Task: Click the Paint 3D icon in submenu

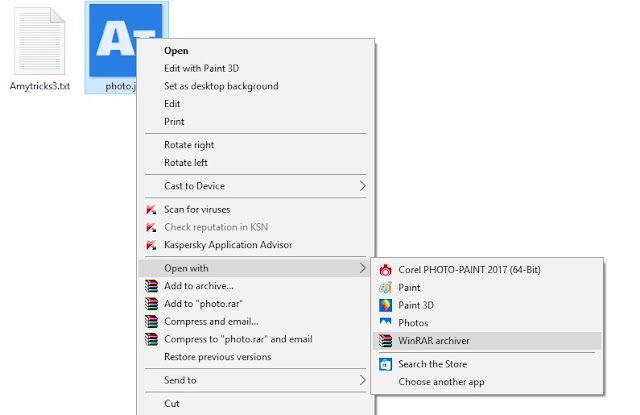Action: point(385,305)
